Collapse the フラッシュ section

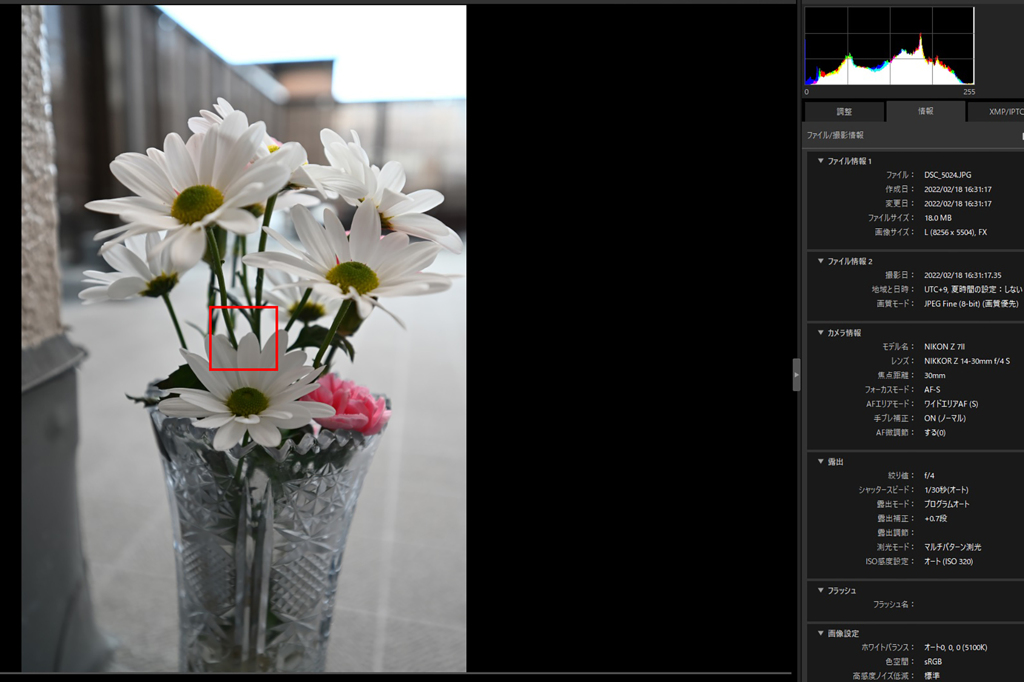[x=821, y=590]
